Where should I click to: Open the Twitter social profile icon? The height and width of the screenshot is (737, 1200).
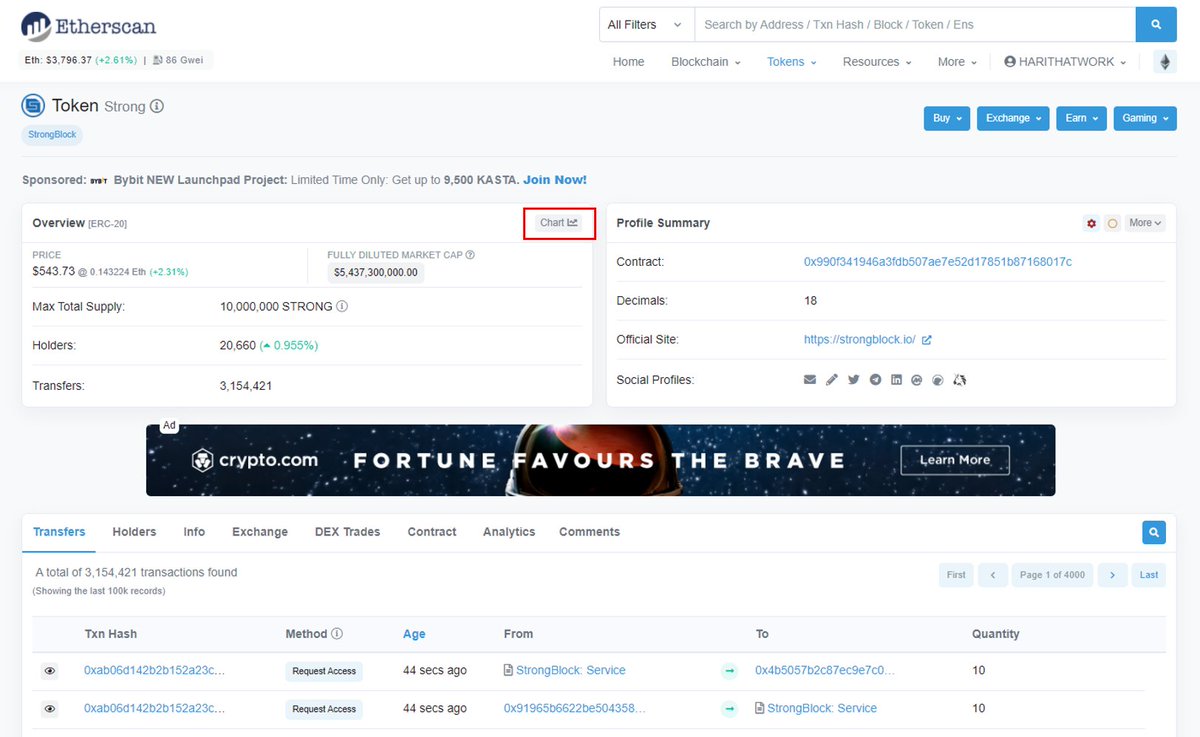853,380
